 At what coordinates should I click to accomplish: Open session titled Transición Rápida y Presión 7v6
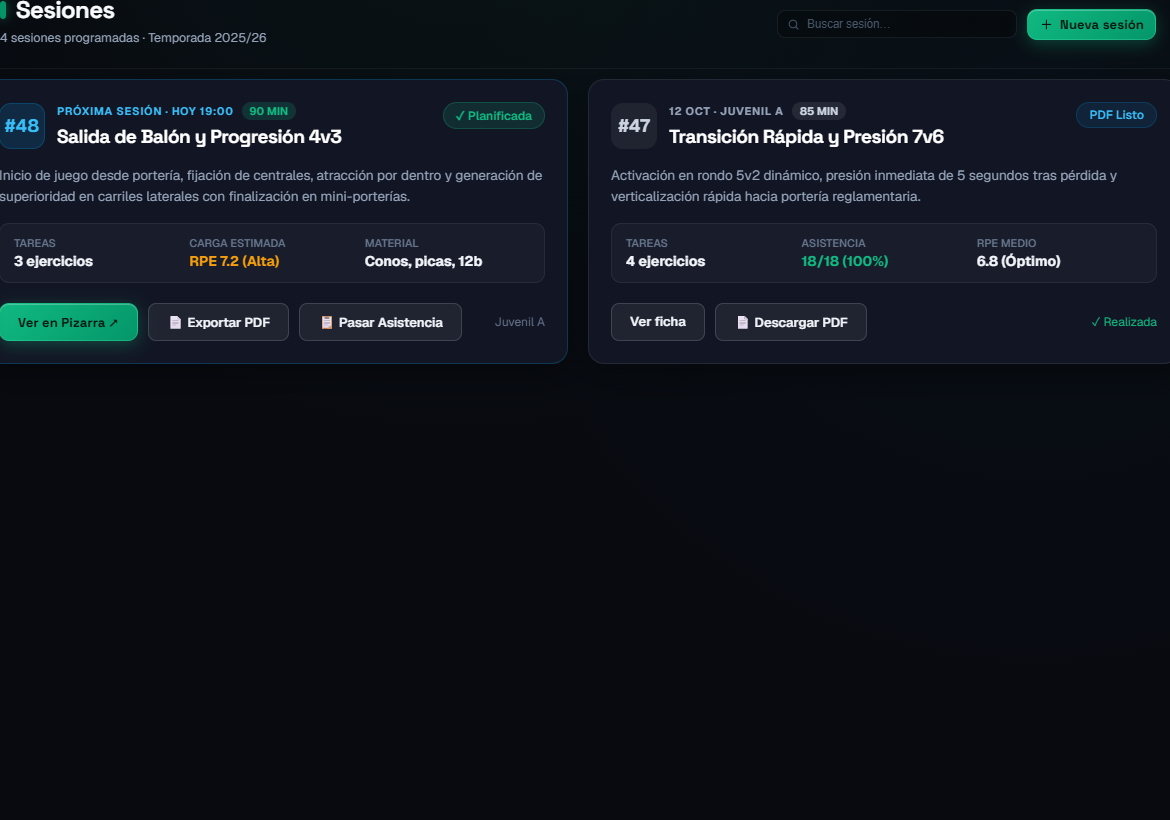pyautogui.click(x=806, y=137)
